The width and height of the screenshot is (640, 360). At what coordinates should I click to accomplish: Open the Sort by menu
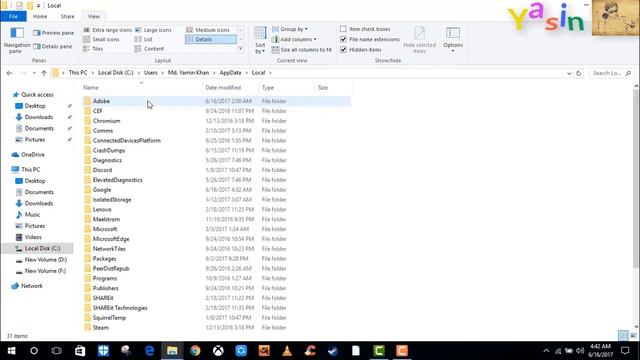coord(260,40)
